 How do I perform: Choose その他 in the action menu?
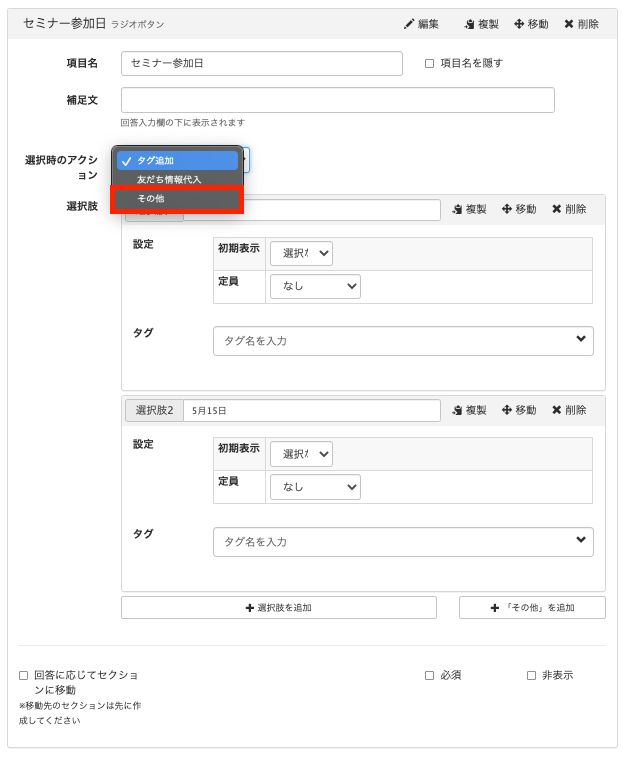(177, 199)
